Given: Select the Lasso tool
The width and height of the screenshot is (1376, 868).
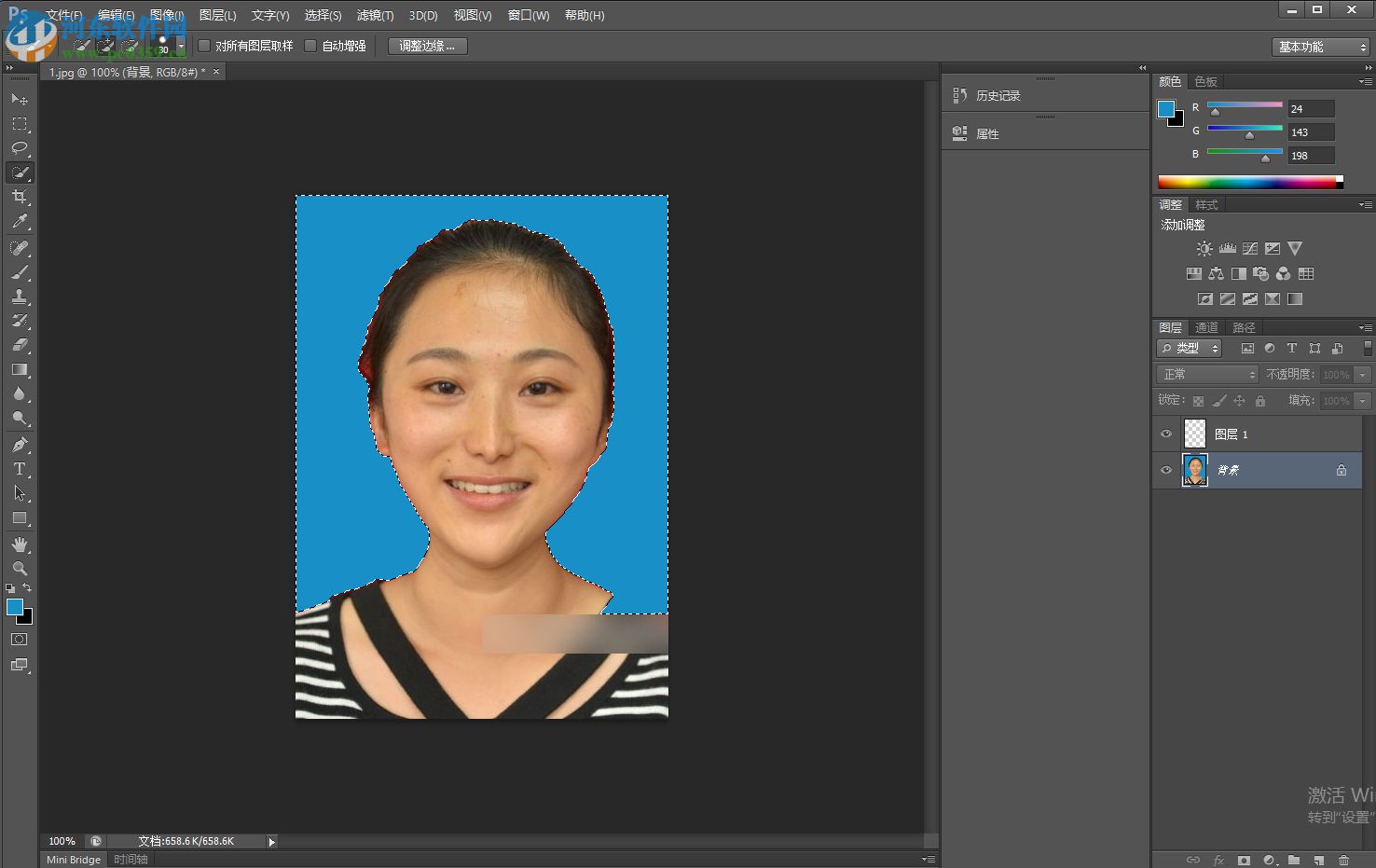Looking at the screenshot, I should click(19, 148).
